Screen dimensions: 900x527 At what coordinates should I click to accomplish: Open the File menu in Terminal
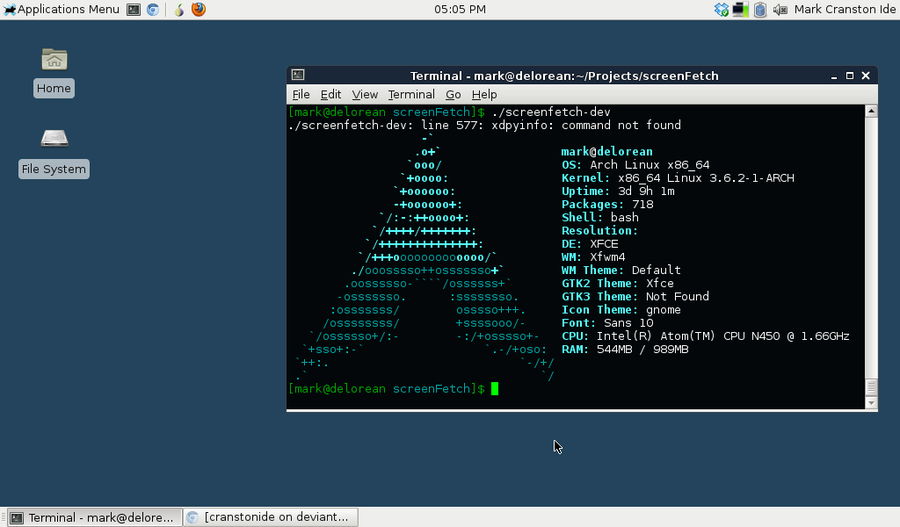pyautogui.click(x=301, y=95)
